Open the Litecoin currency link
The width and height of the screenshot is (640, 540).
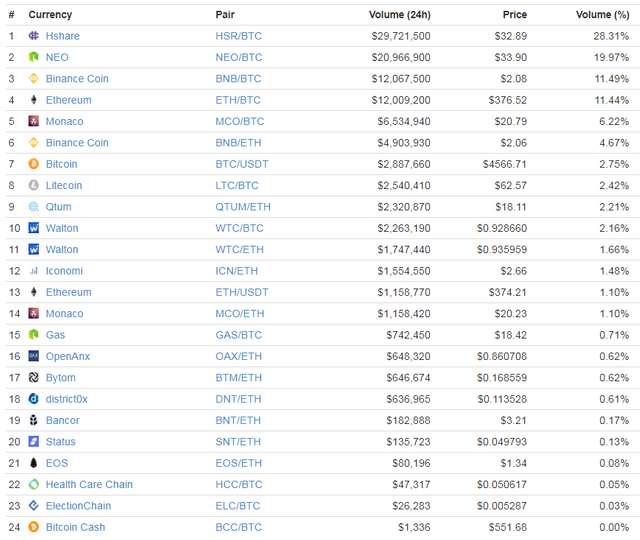[x=64, y=185]
